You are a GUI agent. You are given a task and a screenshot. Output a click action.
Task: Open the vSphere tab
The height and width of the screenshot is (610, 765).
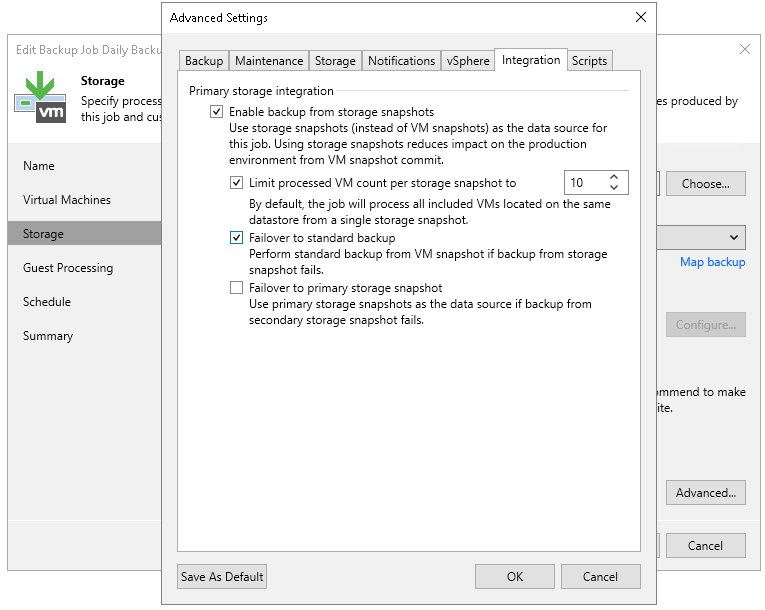(x=468, y=61)
